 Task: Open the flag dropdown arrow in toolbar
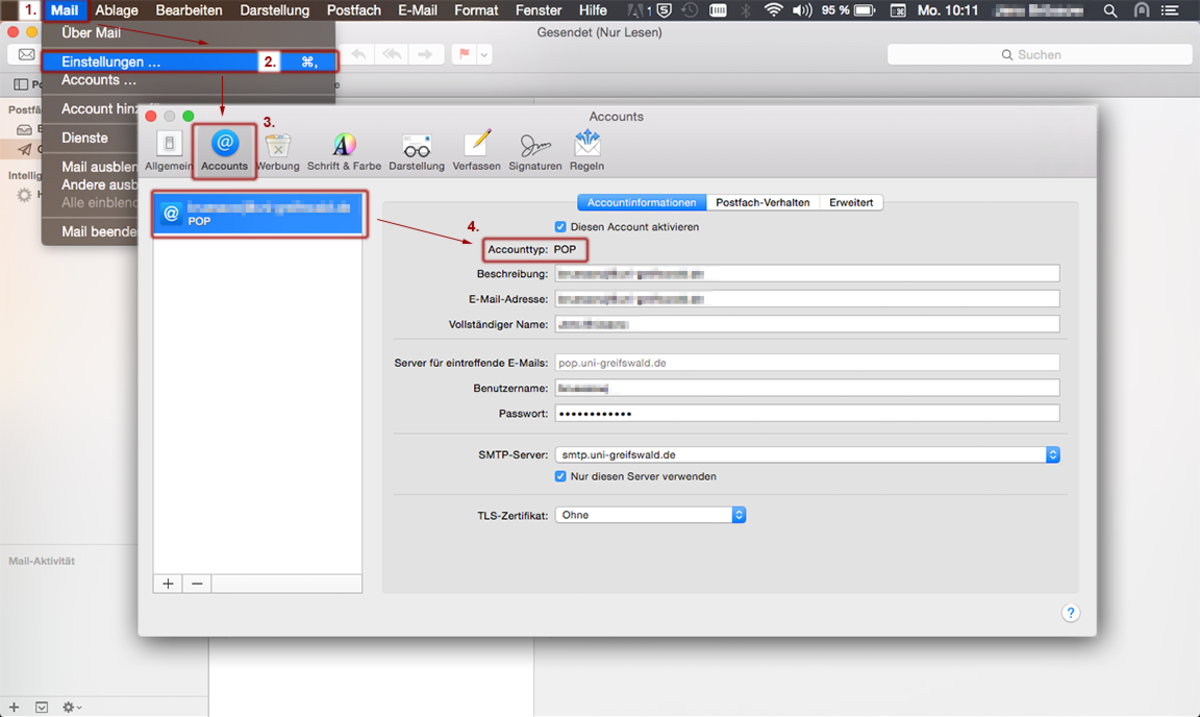click(x=485, y=55)
